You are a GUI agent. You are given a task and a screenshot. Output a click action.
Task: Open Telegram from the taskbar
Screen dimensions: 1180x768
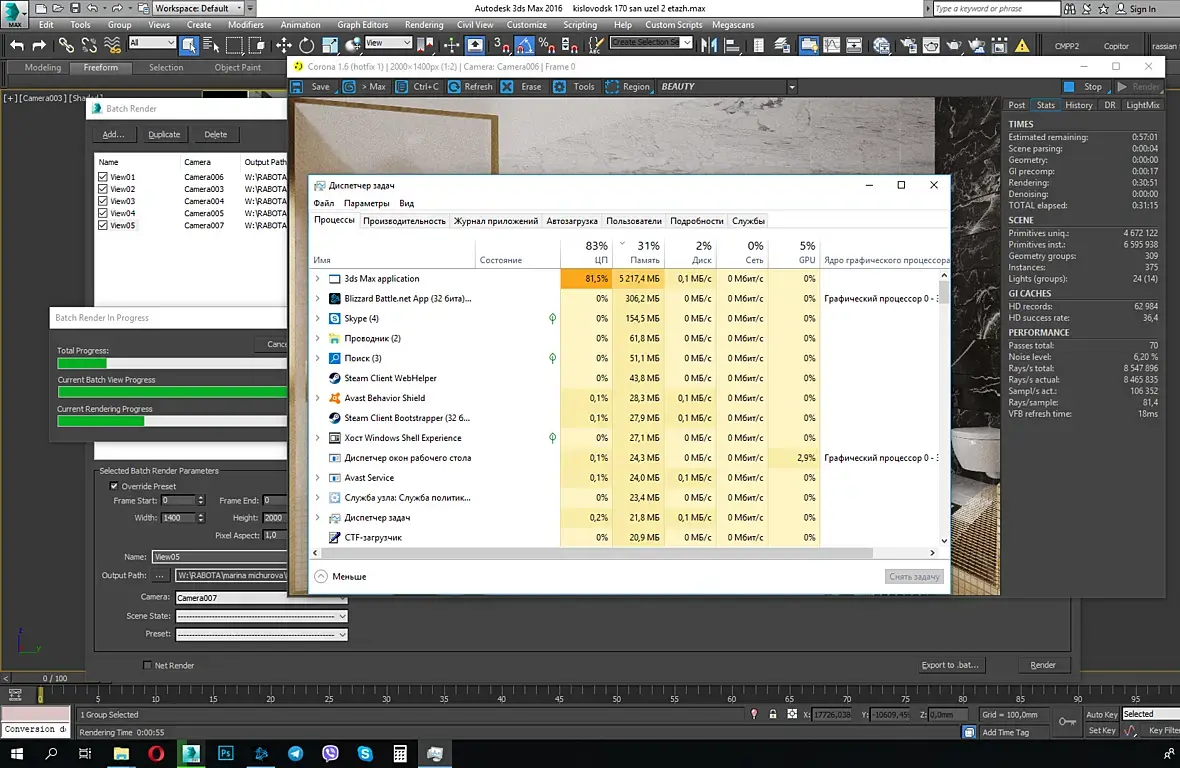point(296,753)
